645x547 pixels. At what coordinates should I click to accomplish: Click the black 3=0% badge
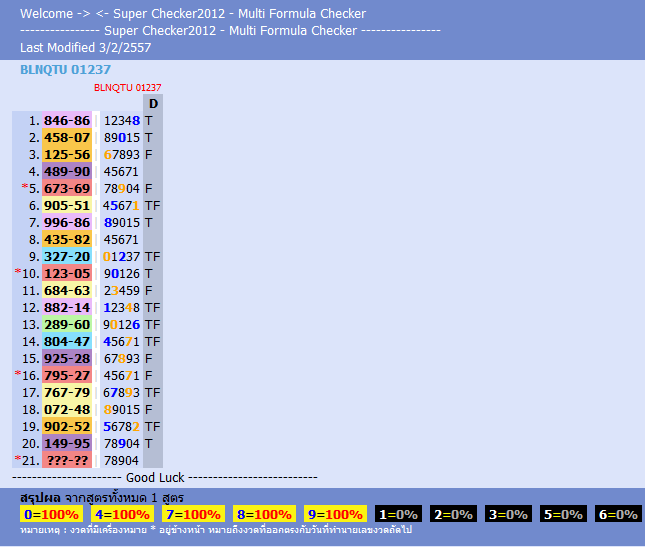[x=508, y=514]
